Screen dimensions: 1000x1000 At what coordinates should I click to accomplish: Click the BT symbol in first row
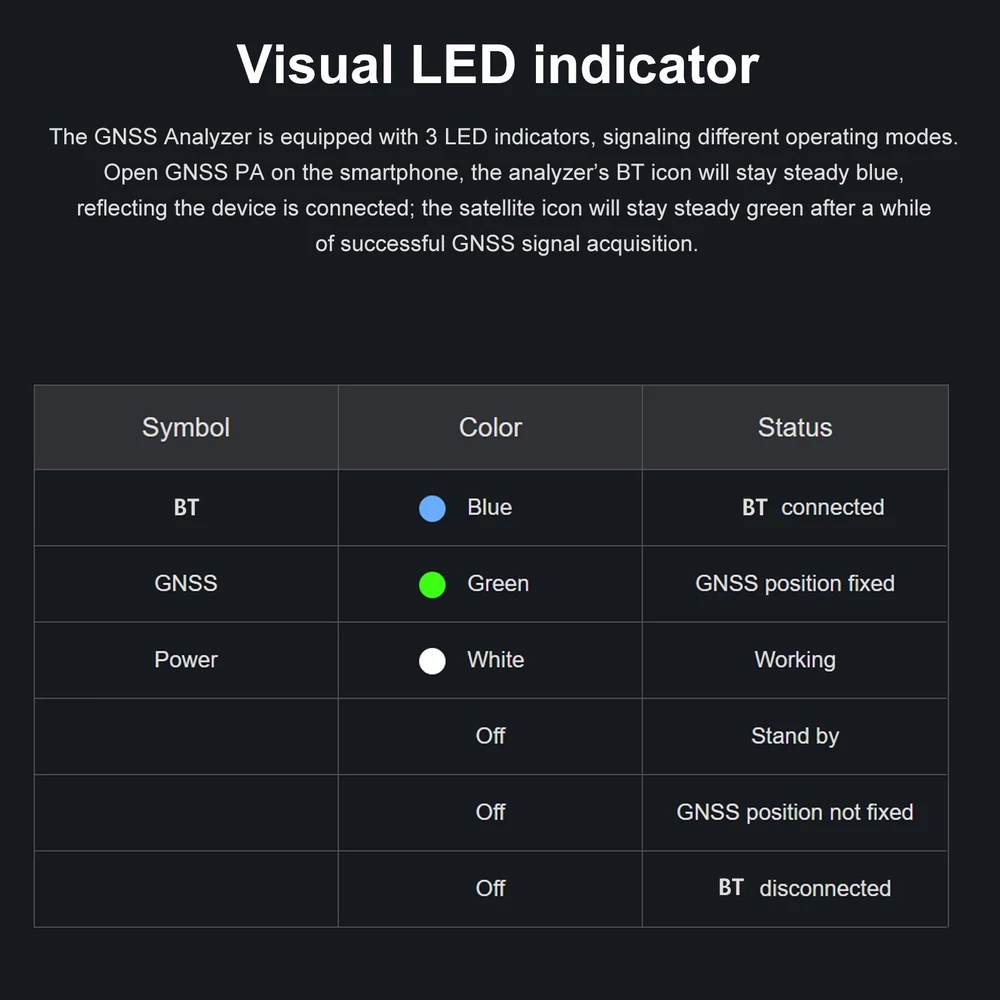point(186,508)
